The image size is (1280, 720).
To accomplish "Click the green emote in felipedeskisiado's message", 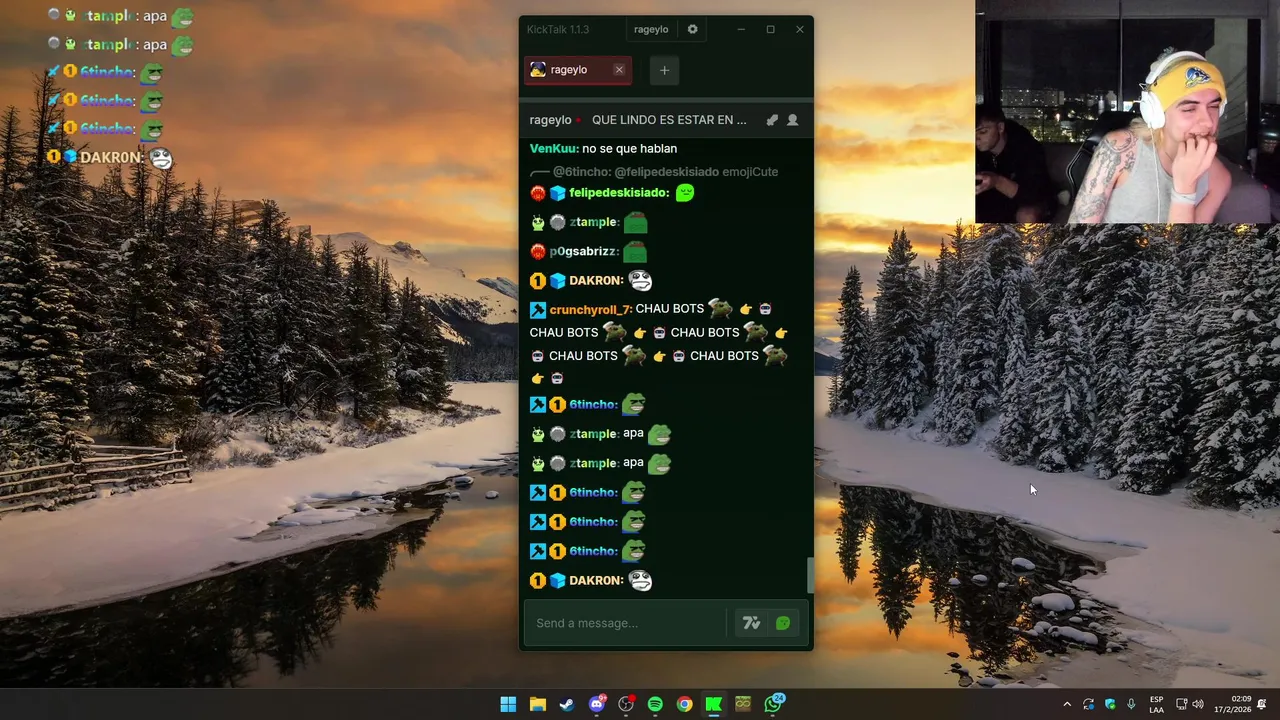I will (685, 193).
